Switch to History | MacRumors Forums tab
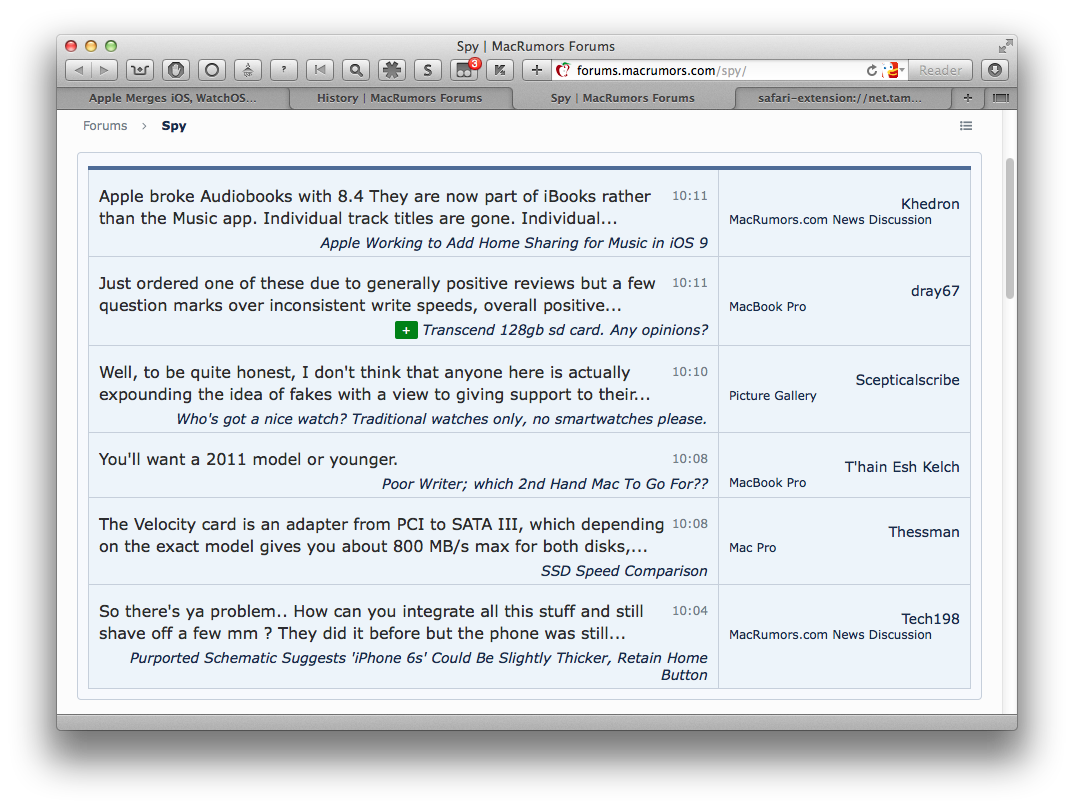 pos(399,98)
